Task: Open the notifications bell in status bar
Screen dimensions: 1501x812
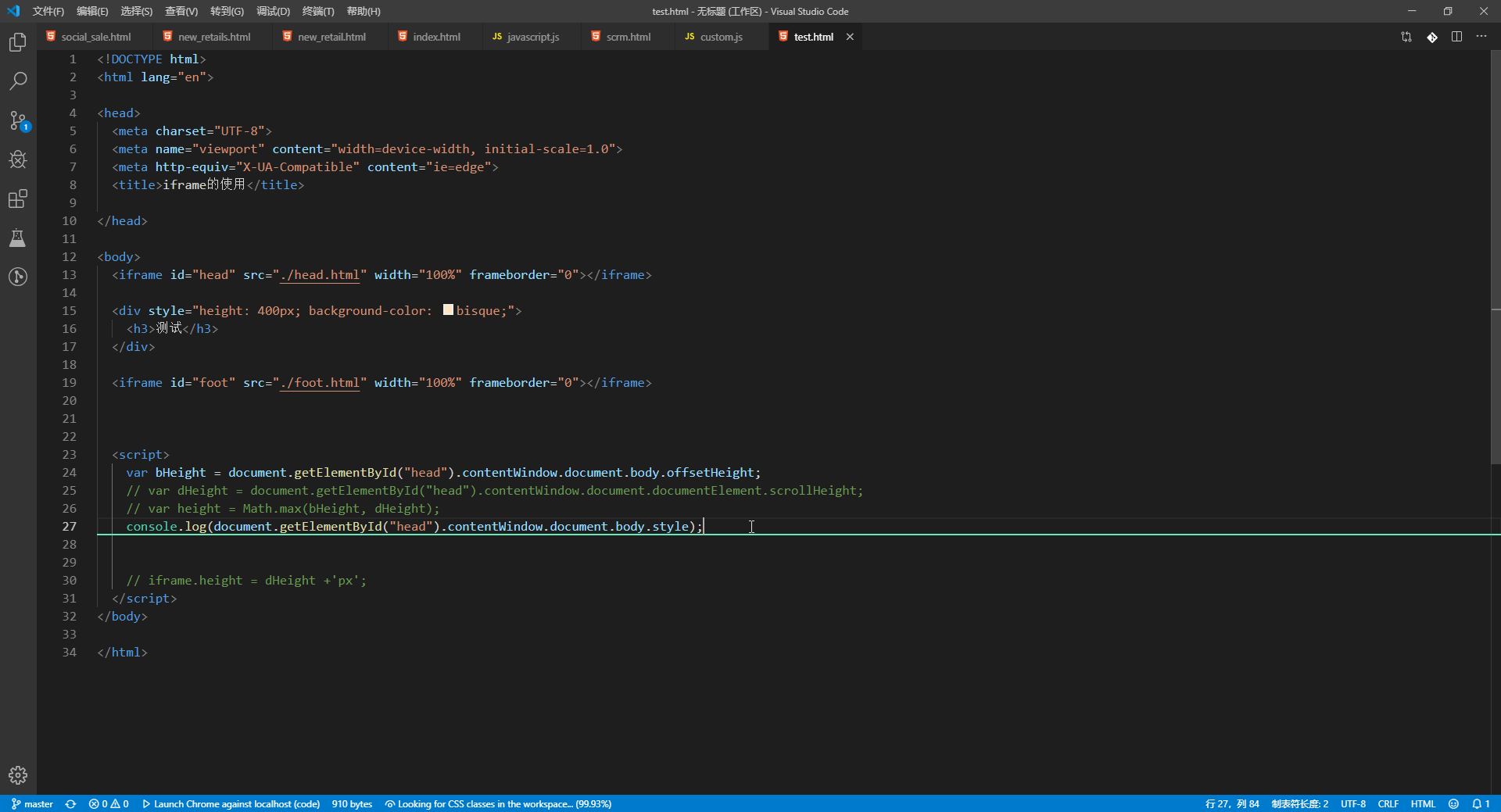Action: point(1481,803)
